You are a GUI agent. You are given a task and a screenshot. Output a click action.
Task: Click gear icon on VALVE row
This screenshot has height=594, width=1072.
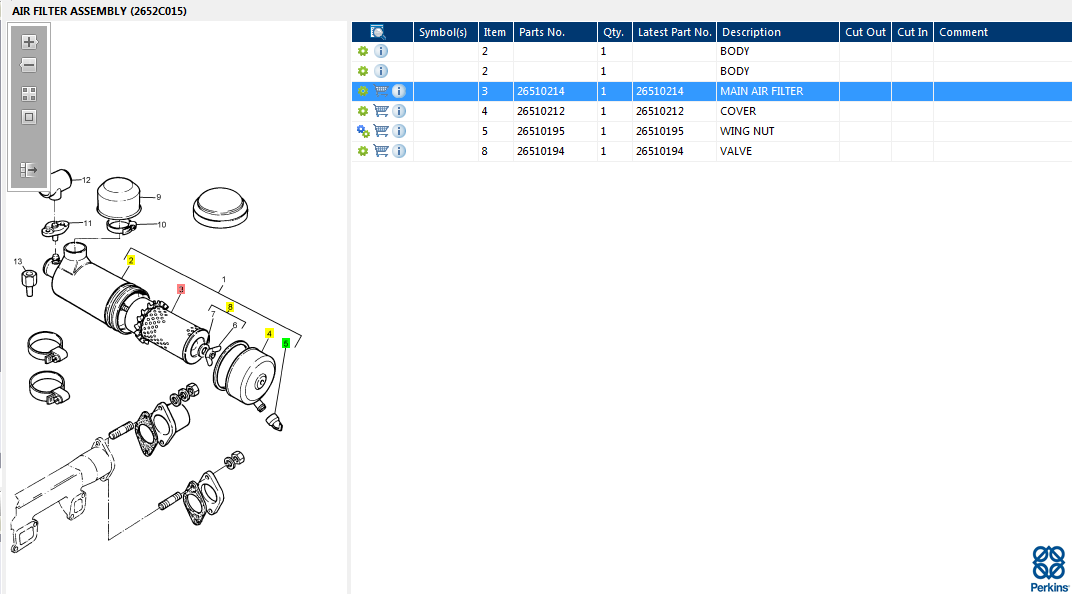point(363,151)
